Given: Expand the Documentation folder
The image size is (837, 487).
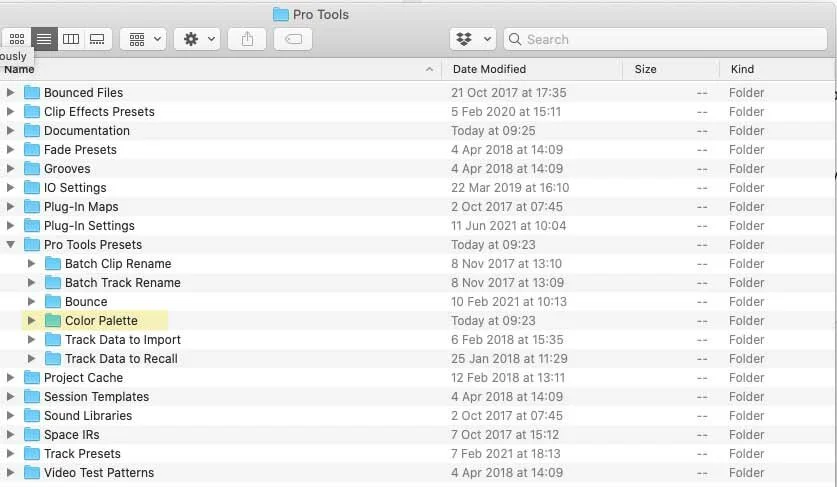Looking at the screenshot, I should [10, 130].
